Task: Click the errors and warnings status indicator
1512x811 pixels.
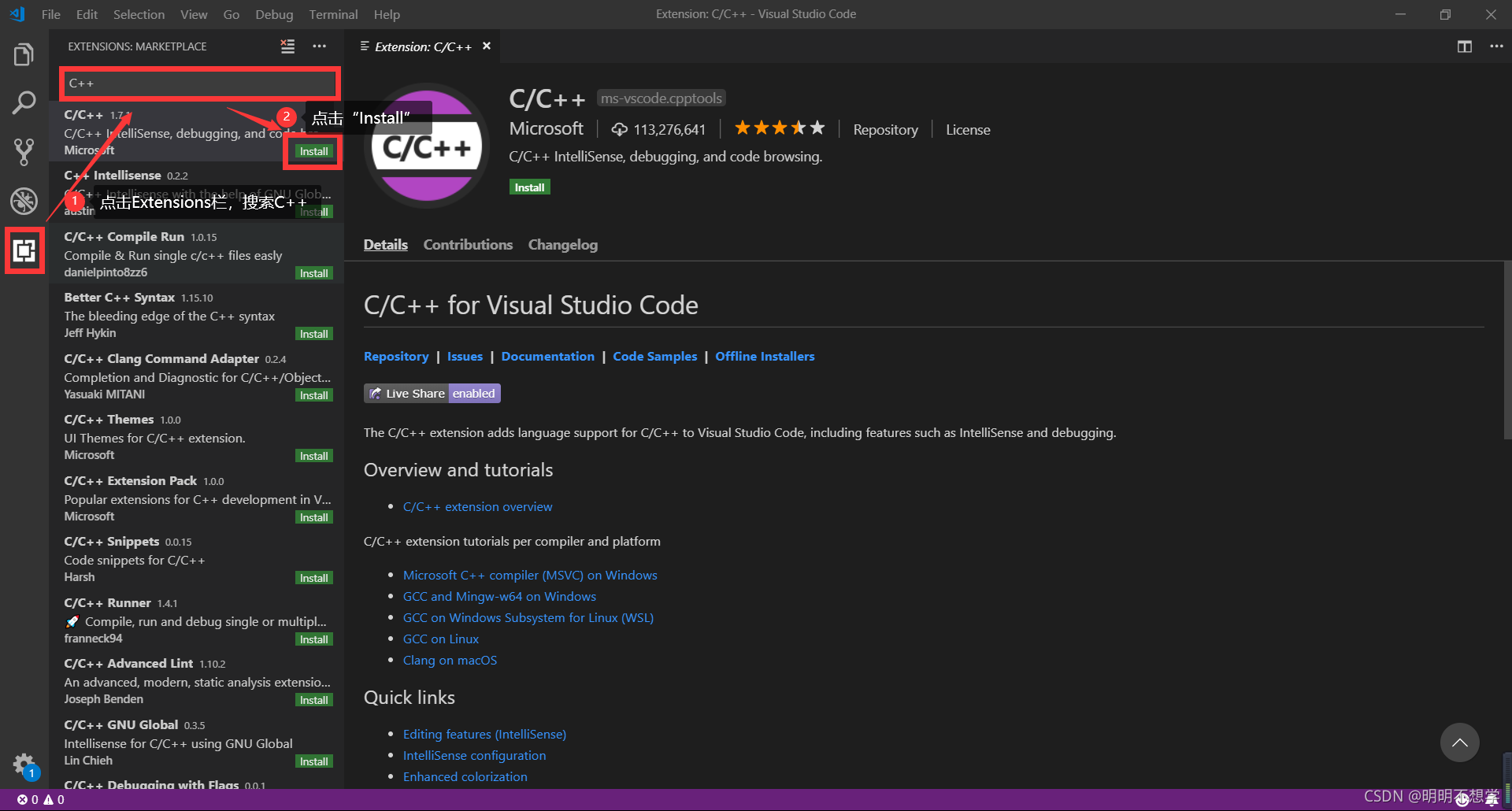Action: pyautogui.click(x=41, y=799)
